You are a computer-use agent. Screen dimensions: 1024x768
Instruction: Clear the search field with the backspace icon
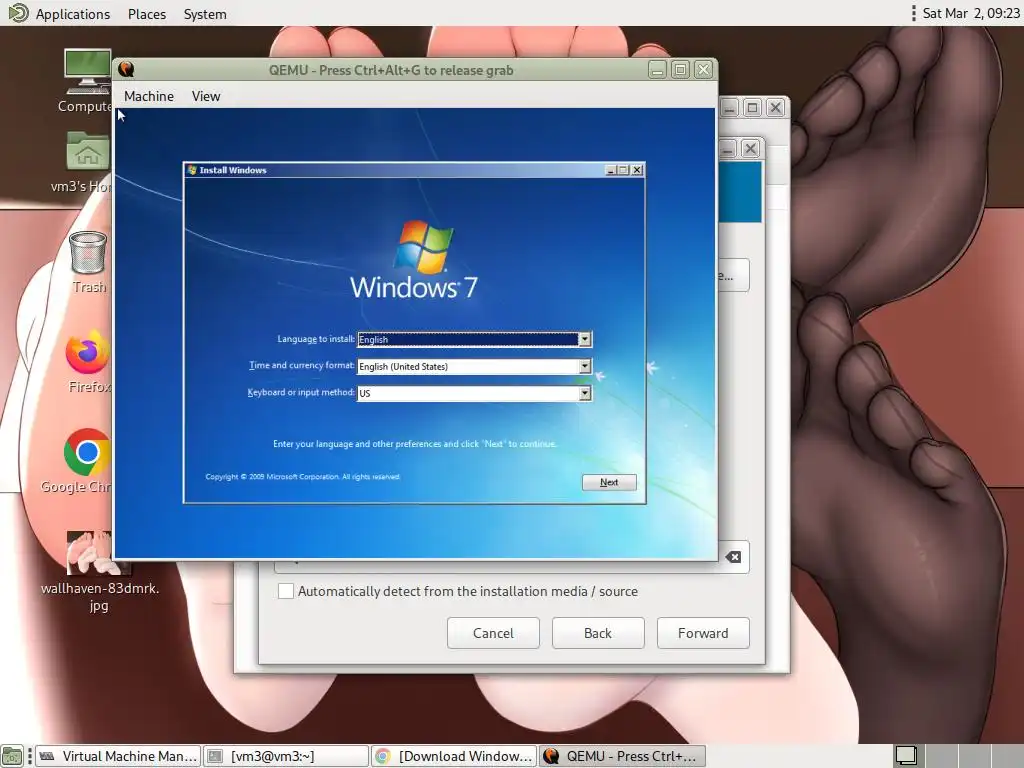coord(733,556)
